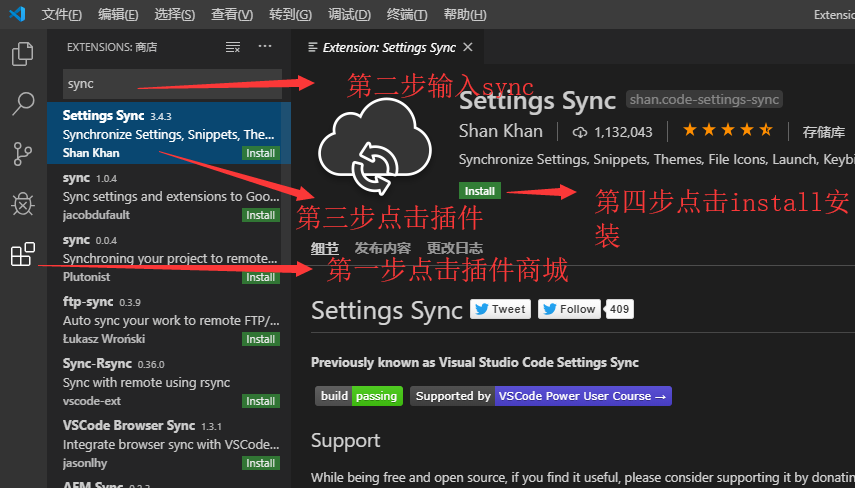Open the 终端(T) menu

pyautogui.click(x=407, y=14)
